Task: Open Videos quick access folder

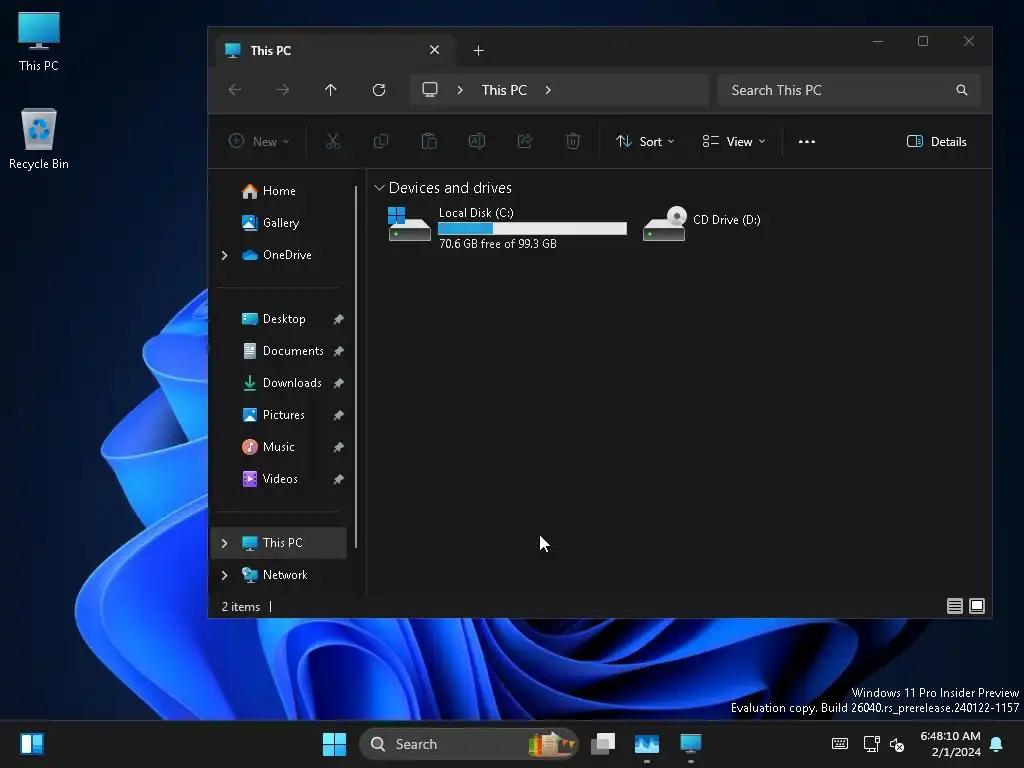Action: click(270, 479)
